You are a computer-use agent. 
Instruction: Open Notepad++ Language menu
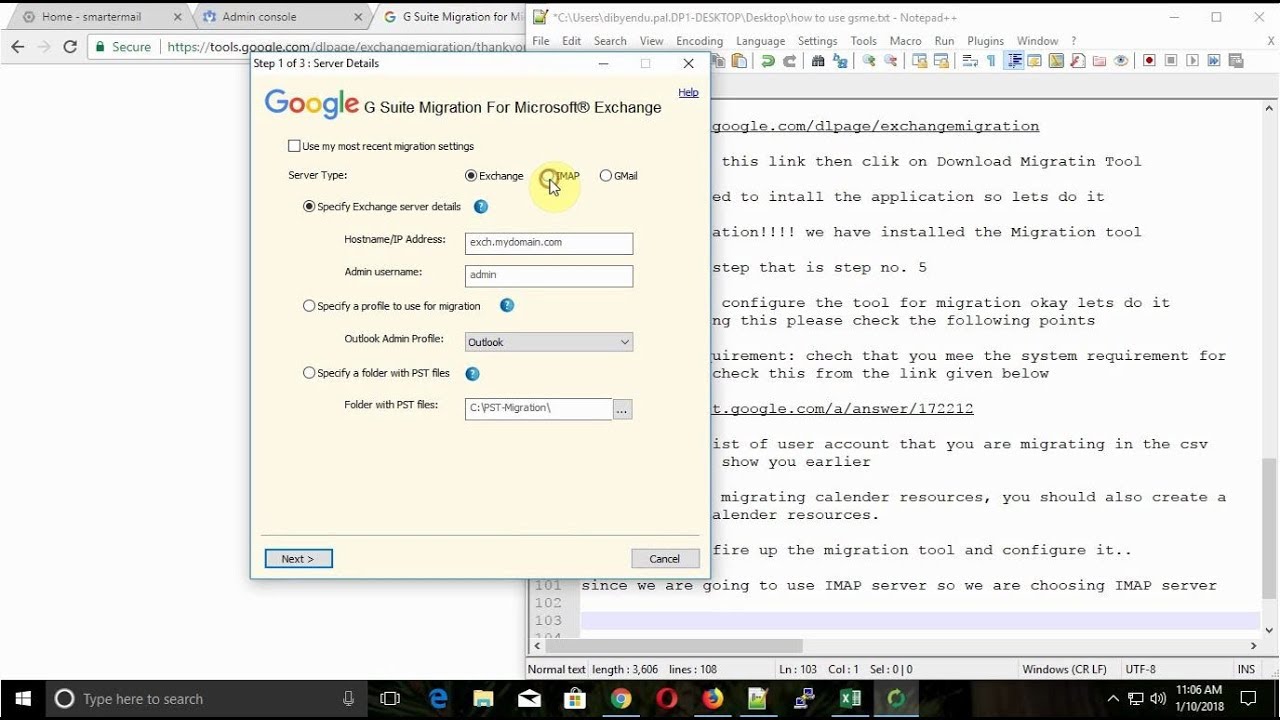pos(760,41)
